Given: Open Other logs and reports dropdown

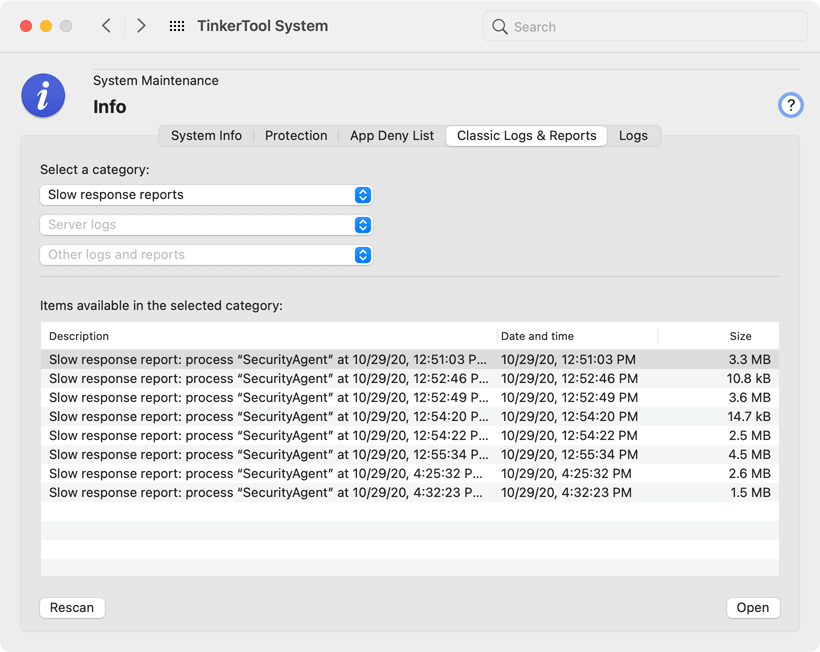Looking at the screenshot, I should [x=206, y=255].
